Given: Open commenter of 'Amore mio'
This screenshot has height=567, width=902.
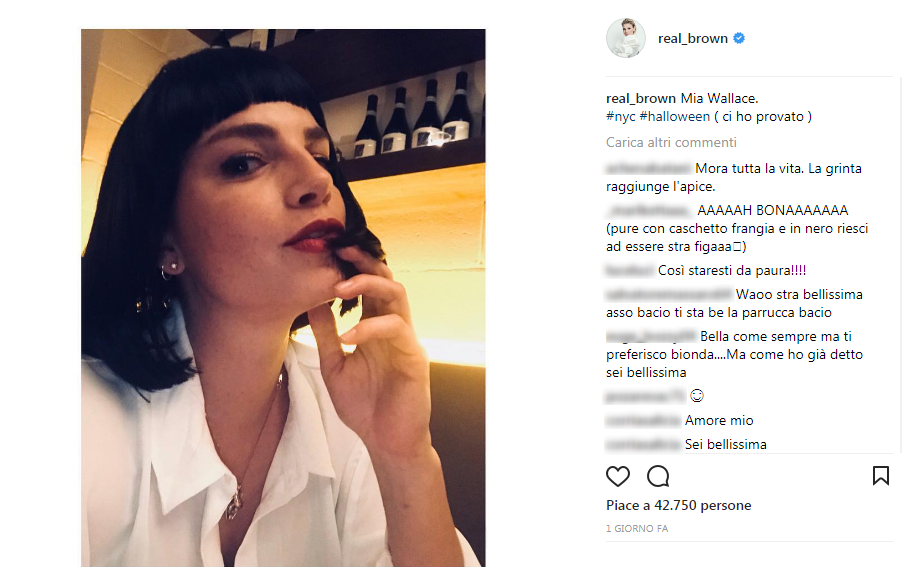Looking at the screenshot, I should (643, 420).
